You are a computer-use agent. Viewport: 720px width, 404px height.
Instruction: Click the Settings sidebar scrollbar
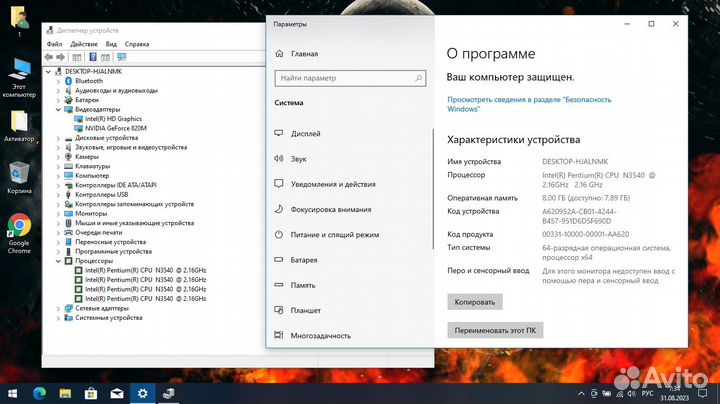click(x=433, y=189)
